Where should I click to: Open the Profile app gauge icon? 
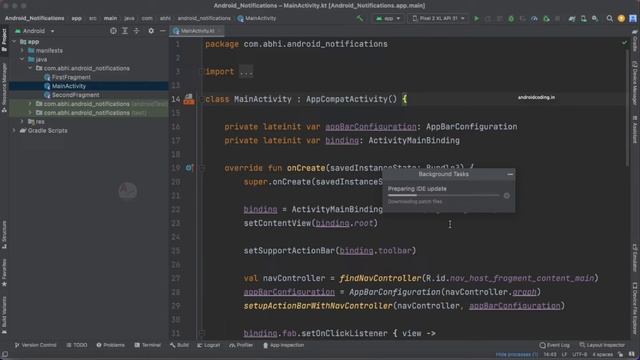[x=534, y=18]
